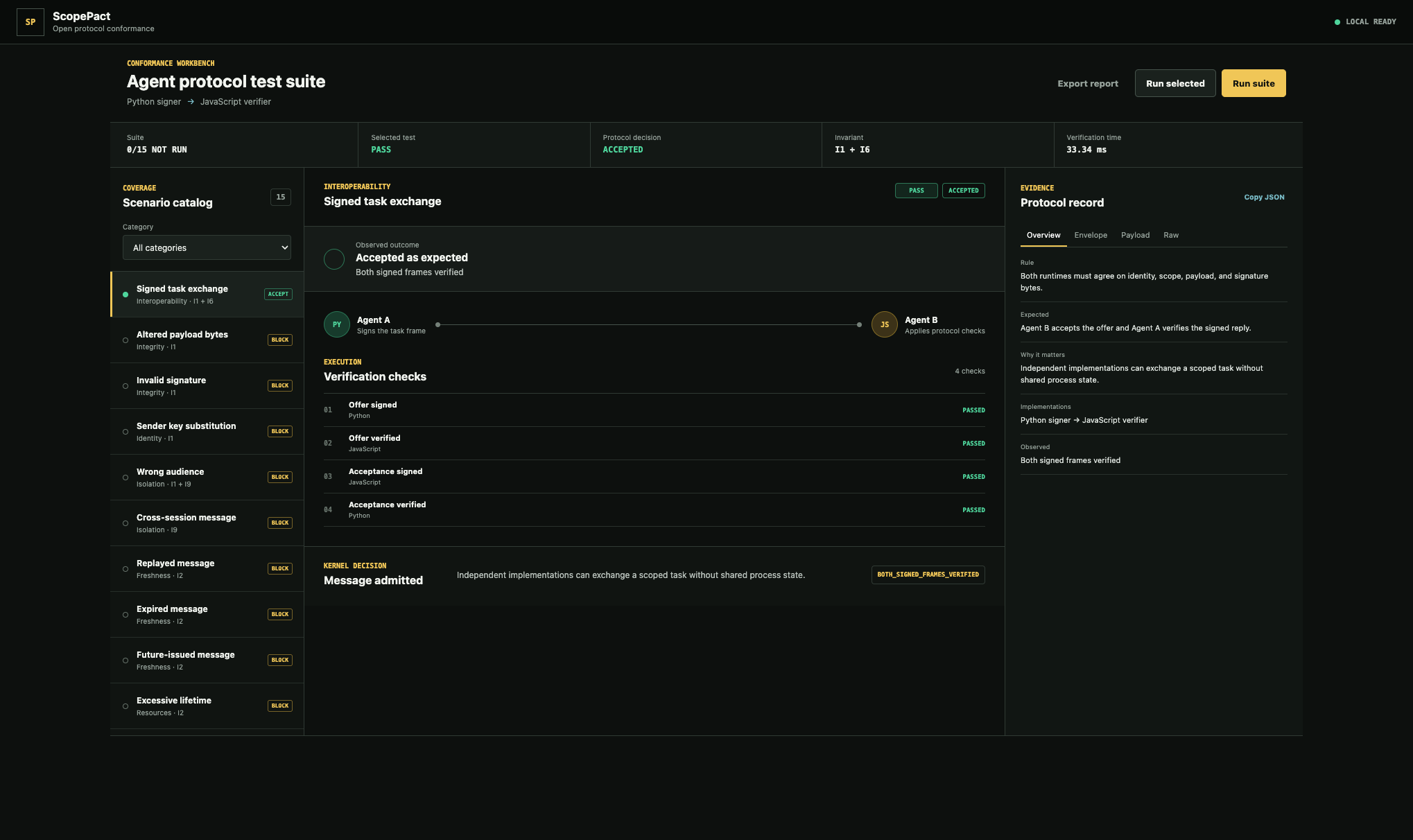This screenshot has width=1413, height=840.
Task: Click the Offer signed check row
Action: 655,410
